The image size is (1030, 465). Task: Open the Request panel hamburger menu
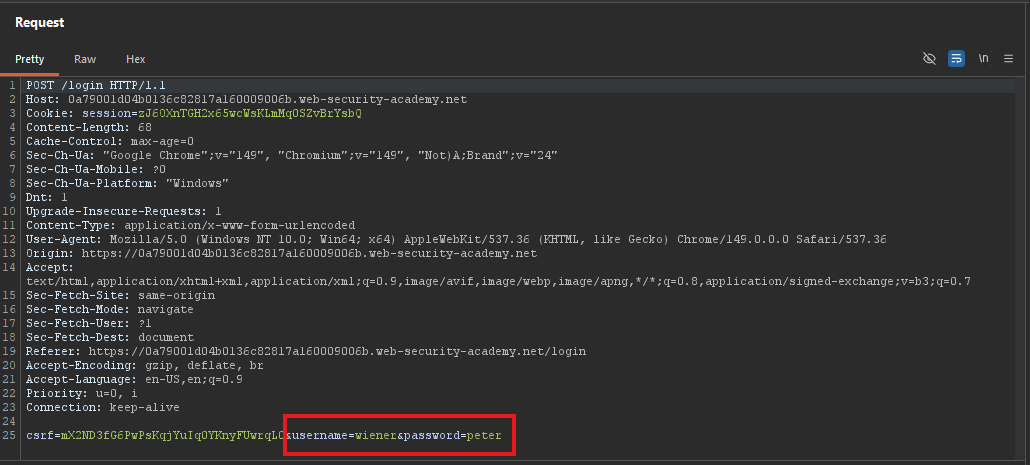(1008, 58)
